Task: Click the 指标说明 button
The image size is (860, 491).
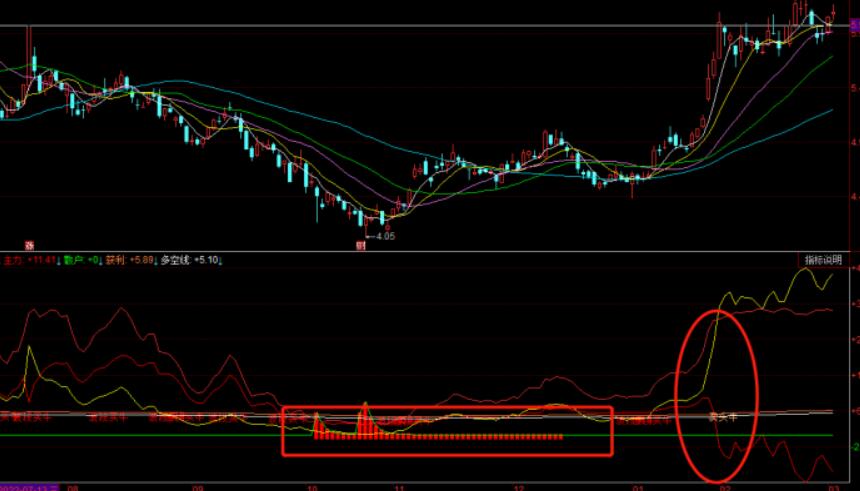Action: point(823,260)
